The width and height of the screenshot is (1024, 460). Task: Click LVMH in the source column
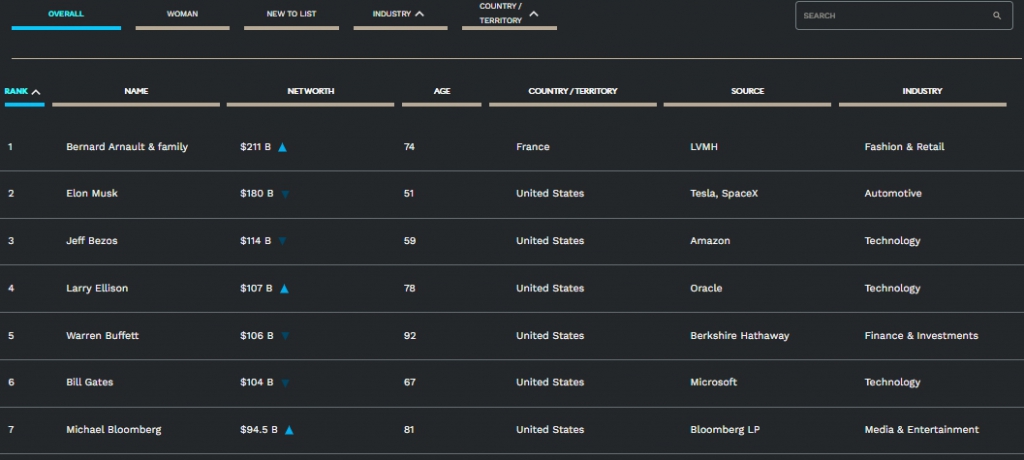click(x=704, y=147)
